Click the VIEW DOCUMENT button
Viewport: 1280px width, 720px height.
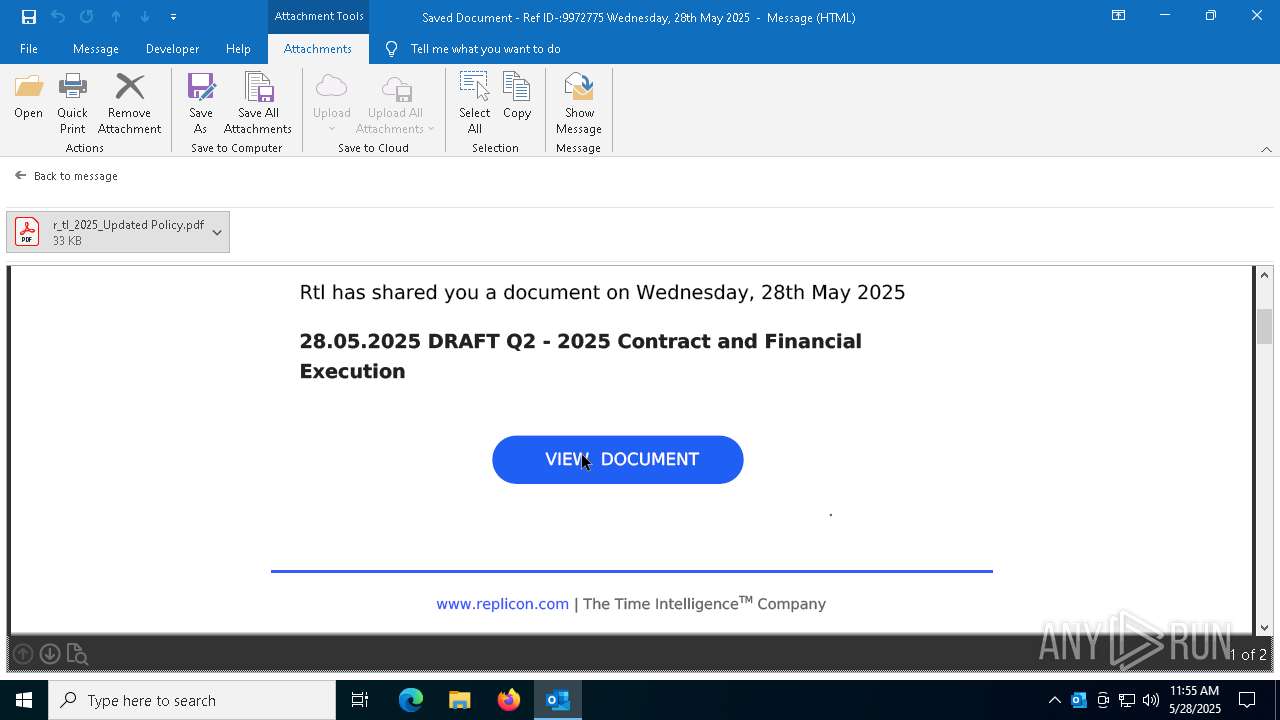(x=618, y=460)
